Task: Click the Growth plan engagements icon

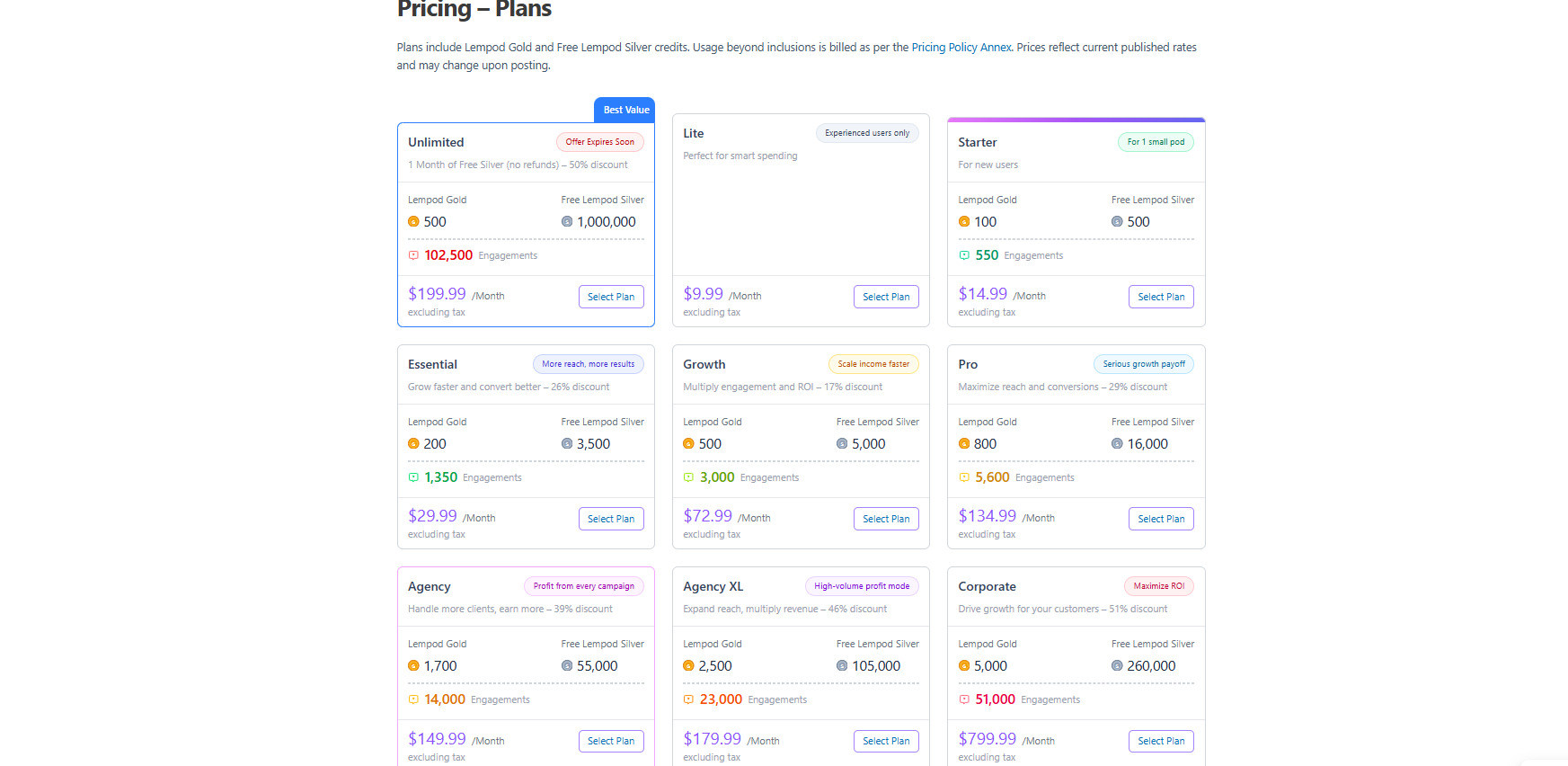Action: tap(688, 477)
